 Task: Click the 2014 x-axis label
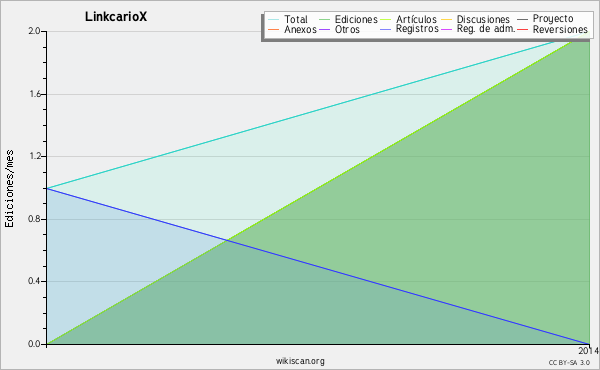click(x=588, y=351)
